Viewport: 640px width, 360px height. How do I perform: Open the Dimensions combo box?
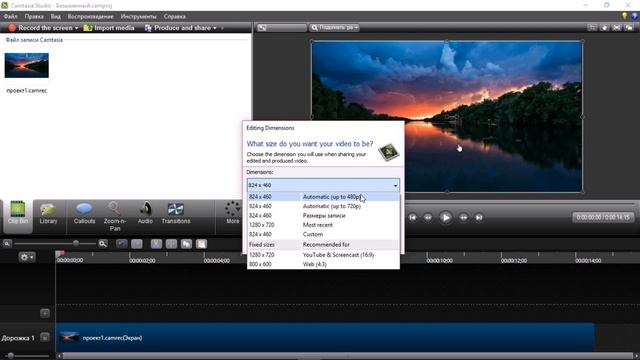[323, 185]
